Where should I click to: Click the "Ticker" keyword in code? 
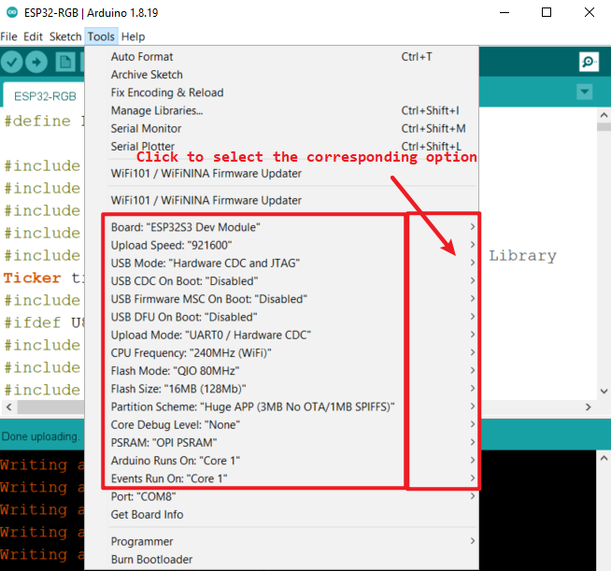pyautogui.click(x=32, y=278)
